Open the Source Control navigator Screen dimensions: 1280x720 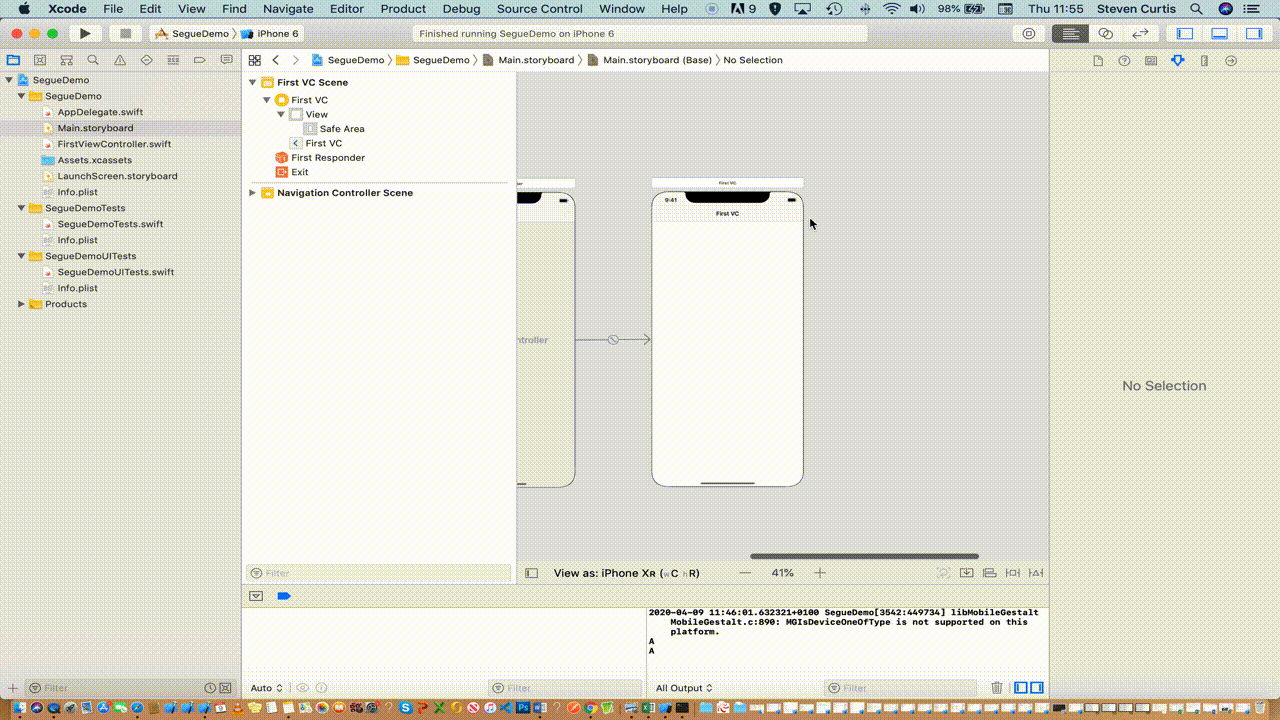[40, 60]
